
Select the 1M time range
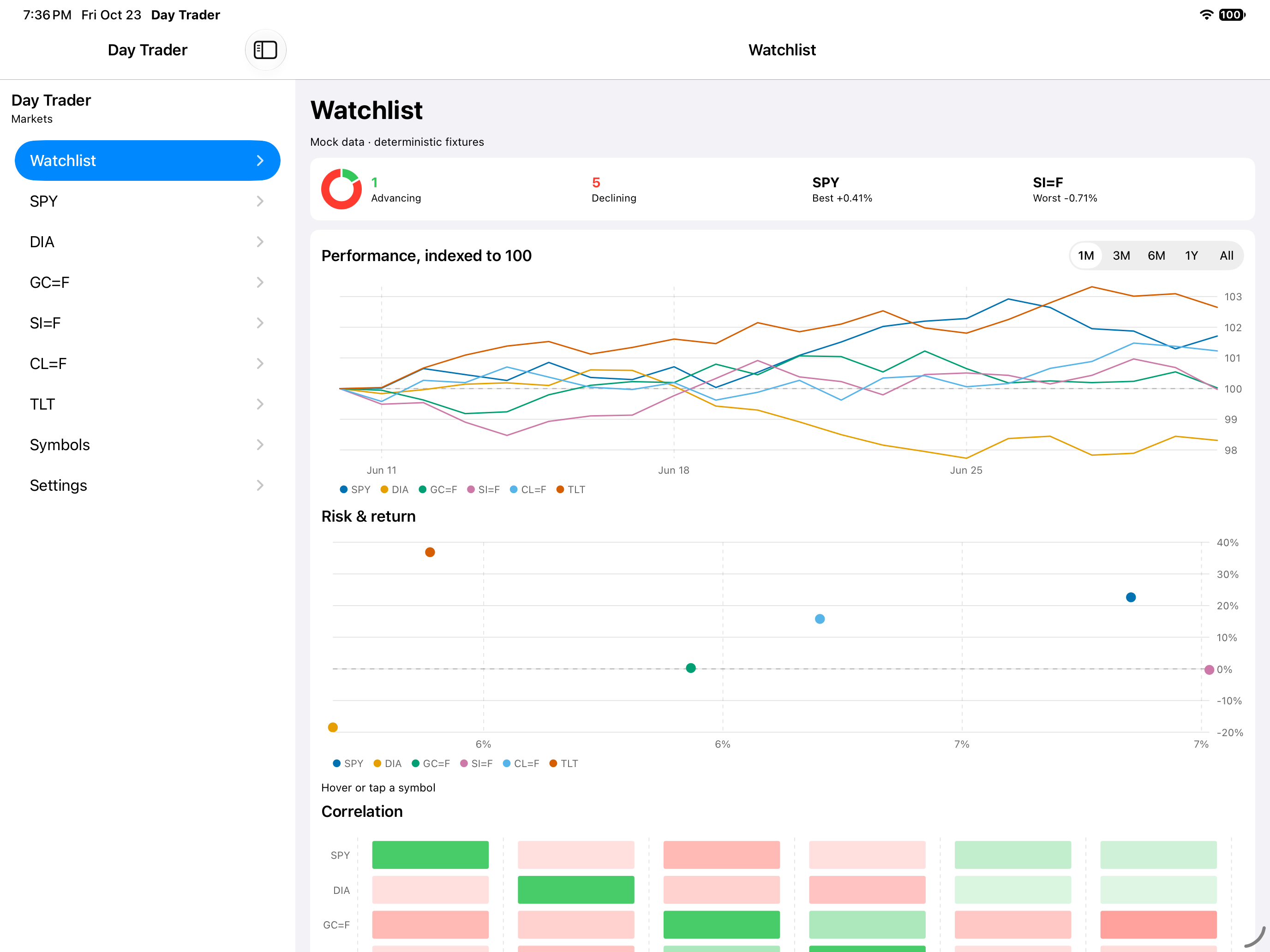click(1086, 256)
